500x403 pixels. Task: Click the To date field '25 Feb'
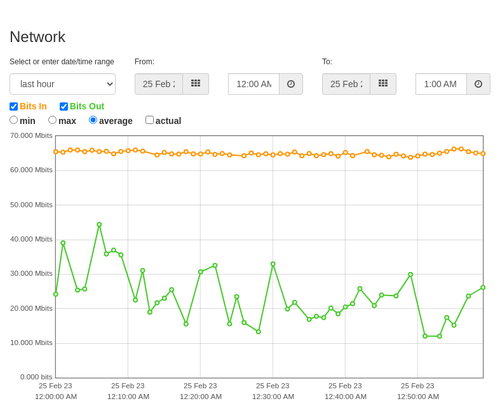coord(346,84)
